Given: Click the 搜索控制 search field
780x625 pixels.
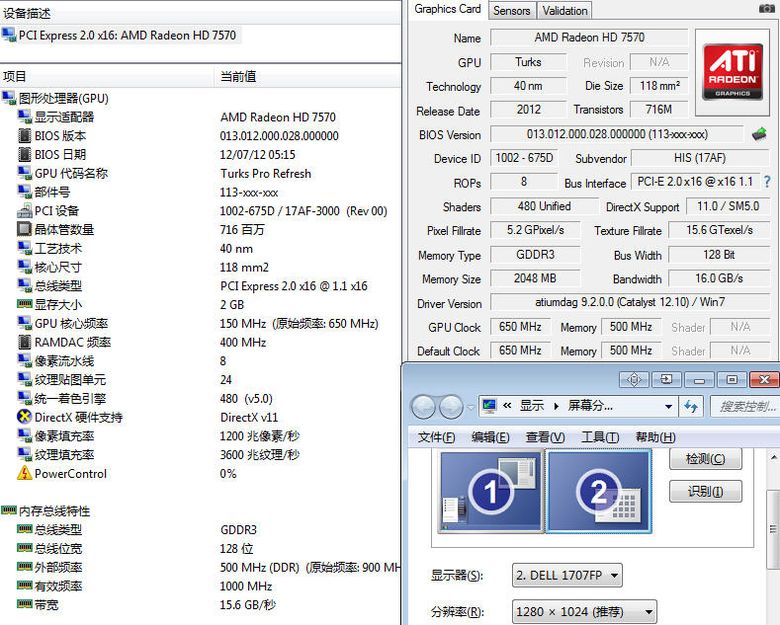Looking at the screenshot, I should coord(745,407).
